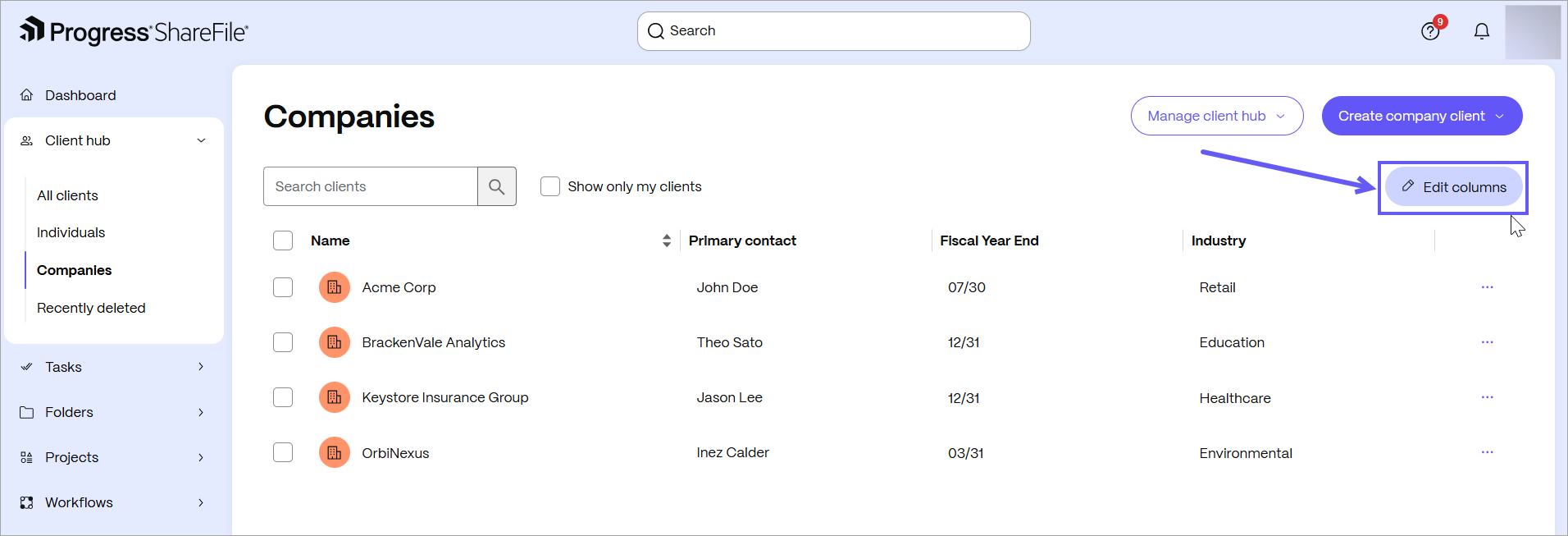Open the notifications bell
Screen dimensions: 1568x536
point(1482,31)
